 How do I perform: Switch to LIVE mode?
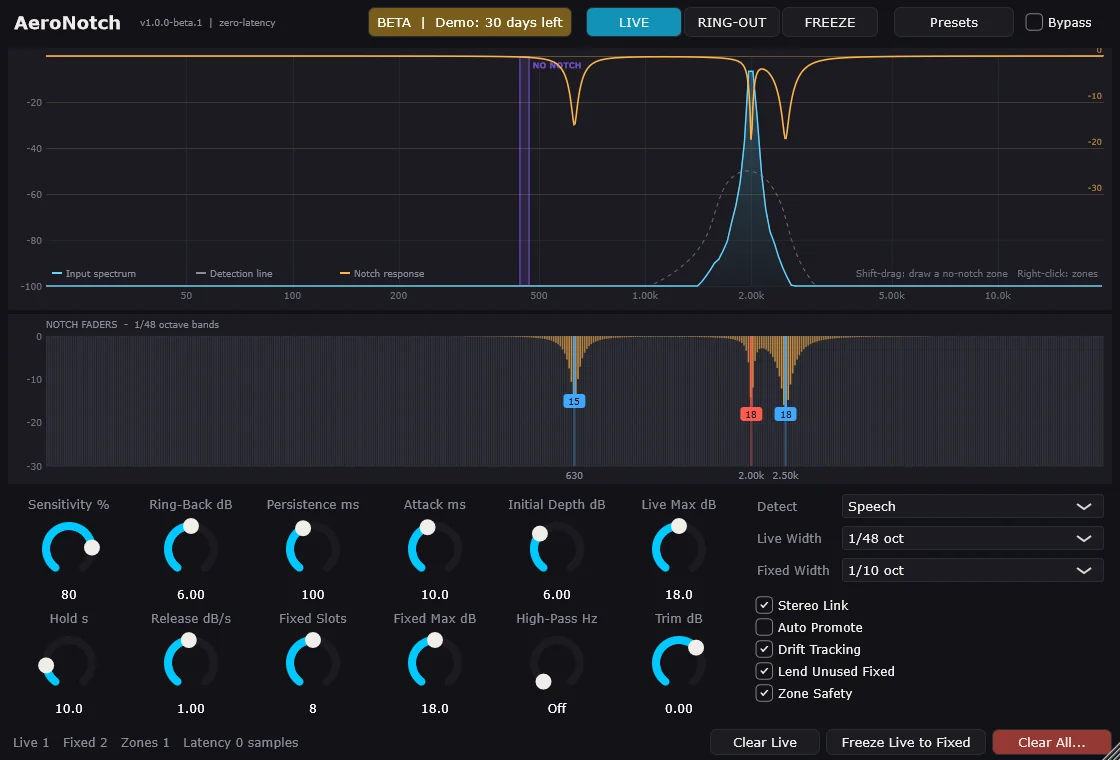point(634,22)
